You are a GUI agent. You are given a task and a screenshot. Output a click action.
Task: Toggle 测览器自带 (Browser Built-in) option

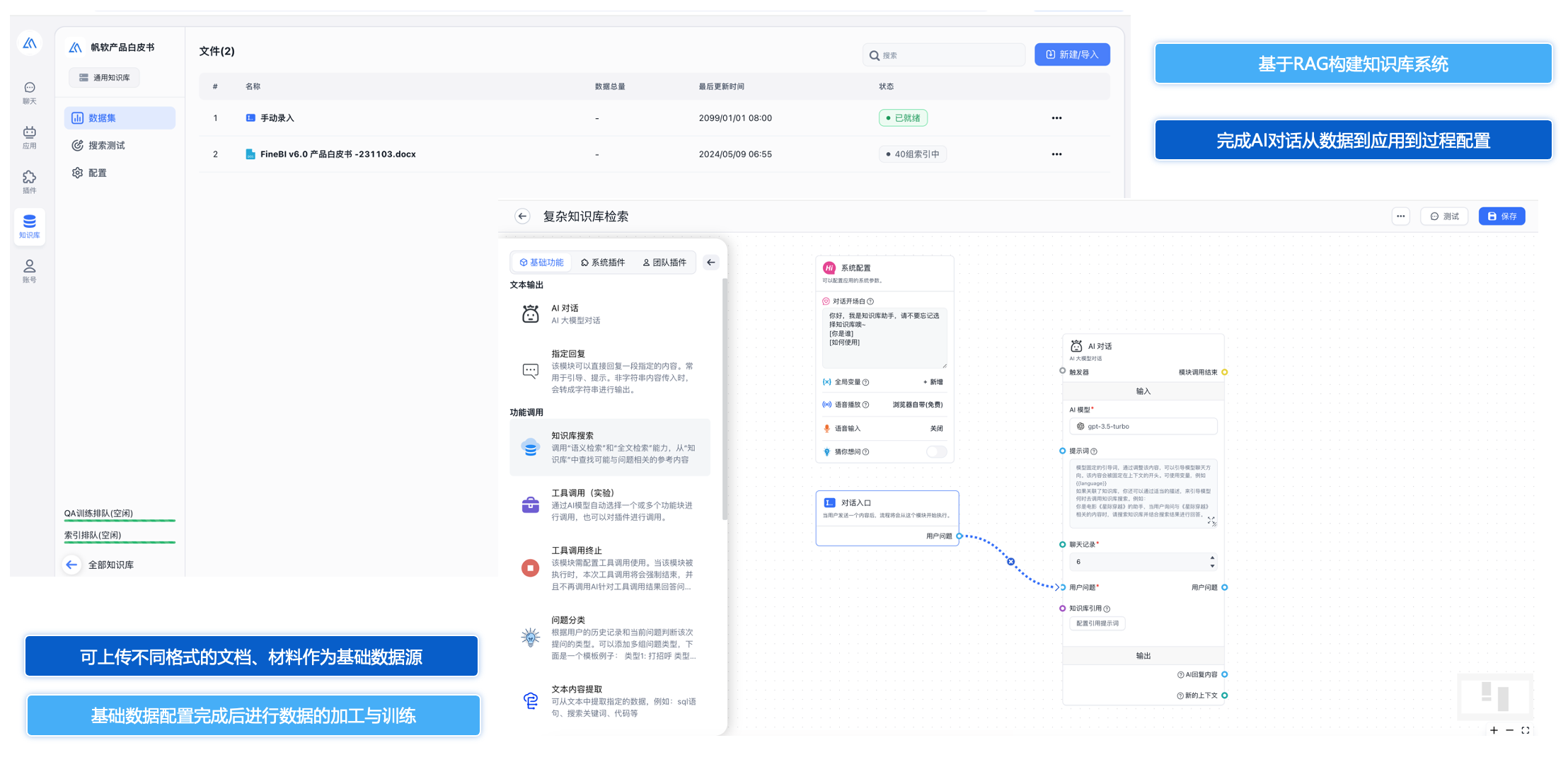point(916,404)
